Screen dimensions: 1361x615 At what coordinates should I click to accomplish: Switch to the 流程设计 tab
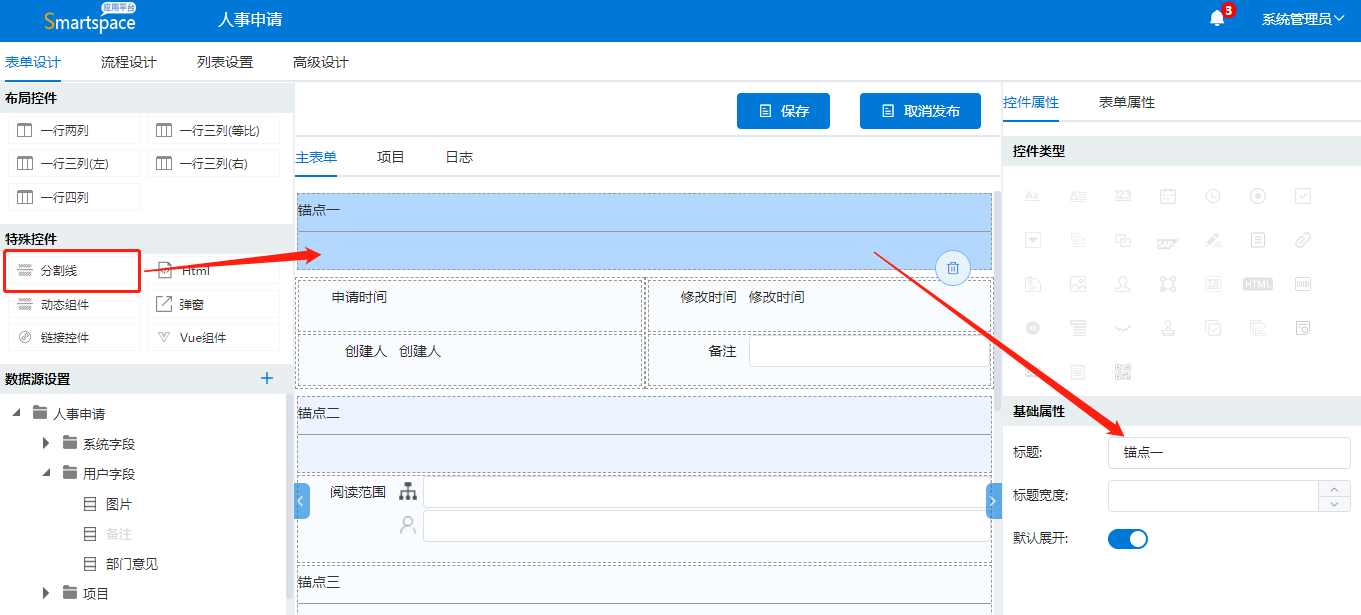(x=129, y=62)
